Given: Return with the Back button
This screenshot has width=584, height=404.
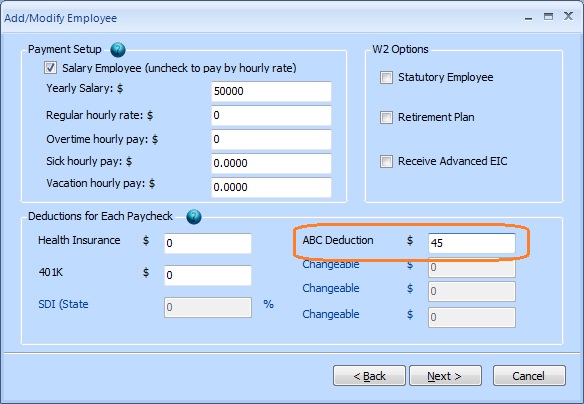Looking at the screenshot, I should click(369, 376).
